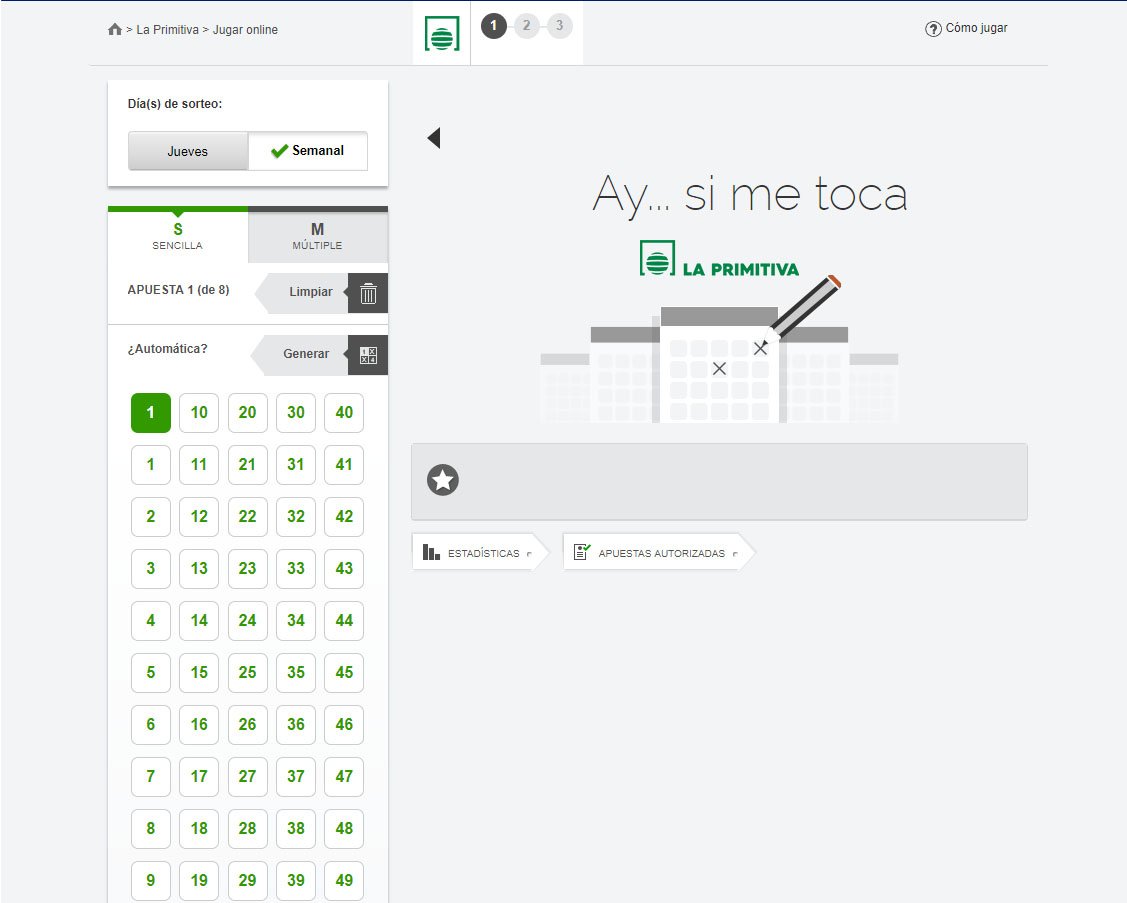Tick number 44 in the grid
Screen dimensions: 1127x903
click(344, 620)
